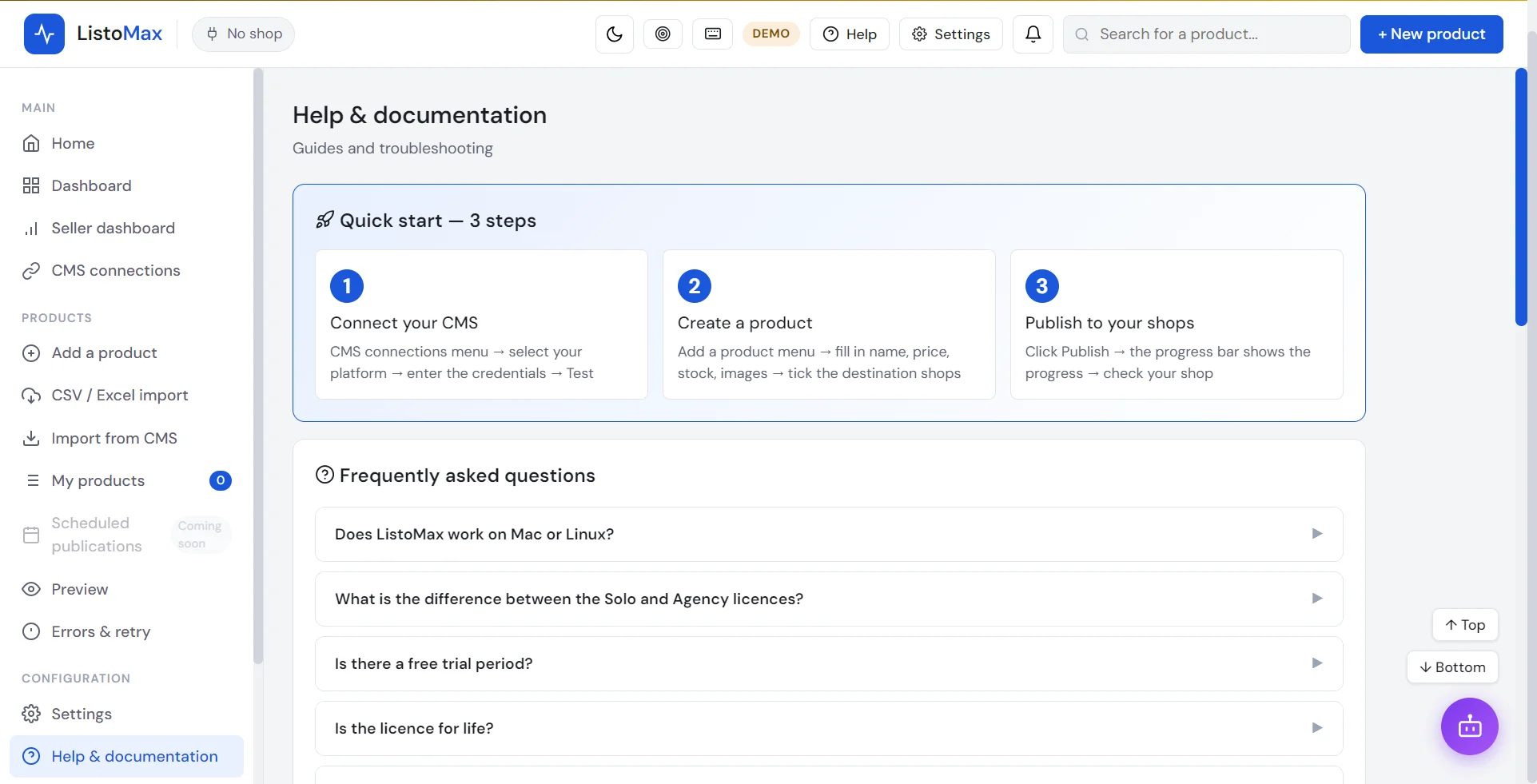1537x784 pixels.
Task: Click the Quick start — 3 steps heading
Action: (x=438, y=221)
